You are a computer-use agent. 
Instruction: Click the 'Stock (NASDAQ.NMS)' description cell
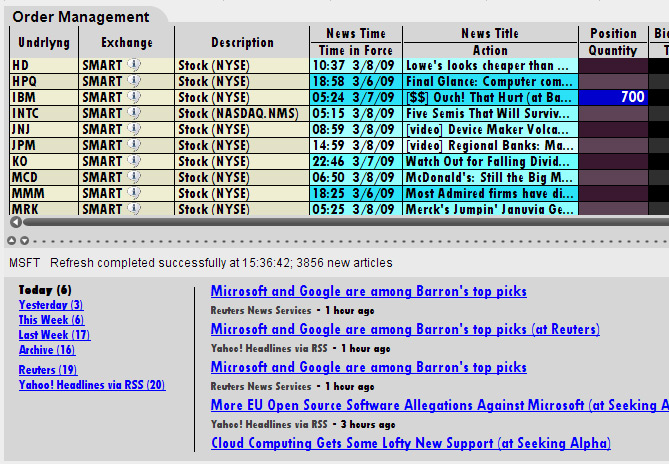(x=242, y=113)
